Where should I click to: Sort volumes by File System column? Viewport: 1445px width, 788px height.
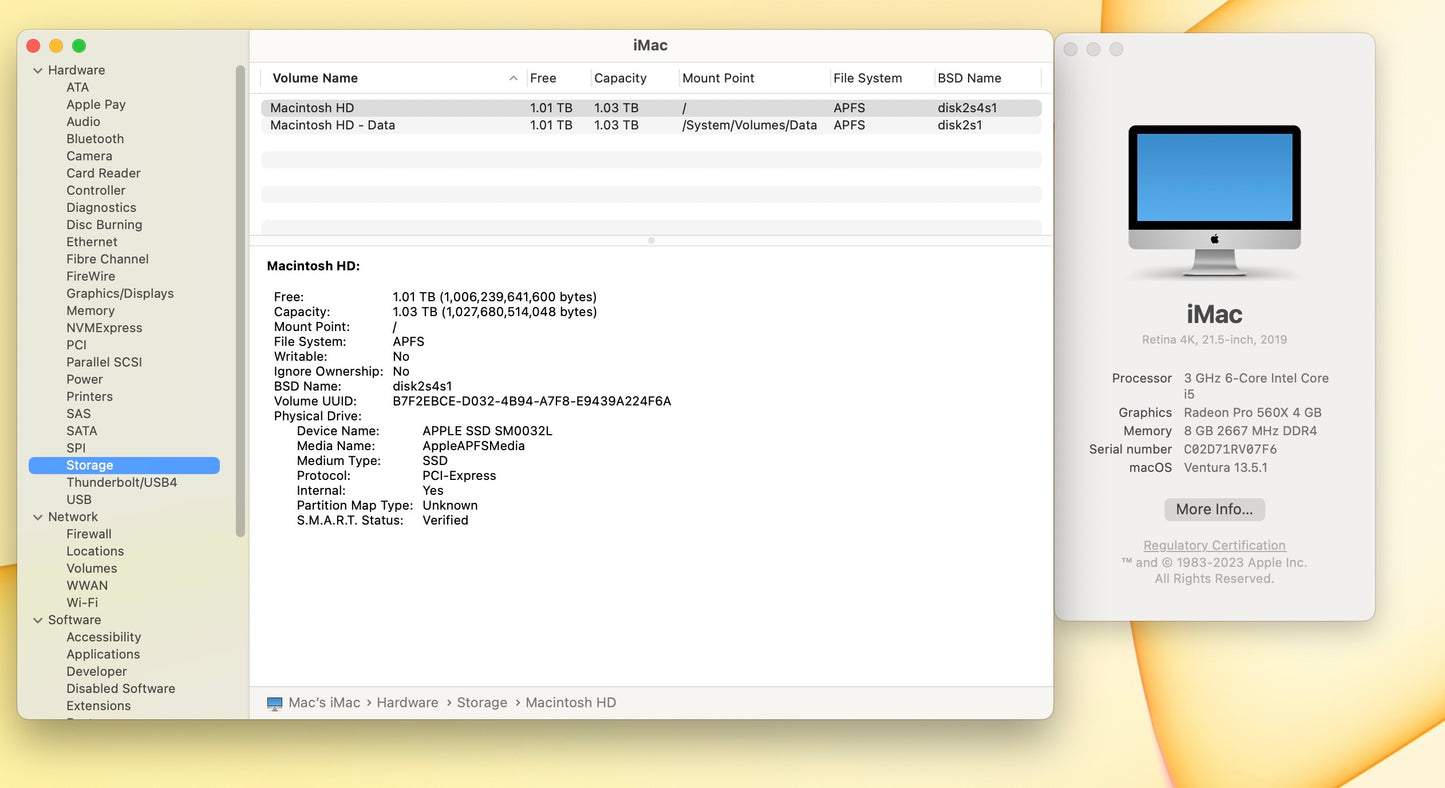[867, 78]
